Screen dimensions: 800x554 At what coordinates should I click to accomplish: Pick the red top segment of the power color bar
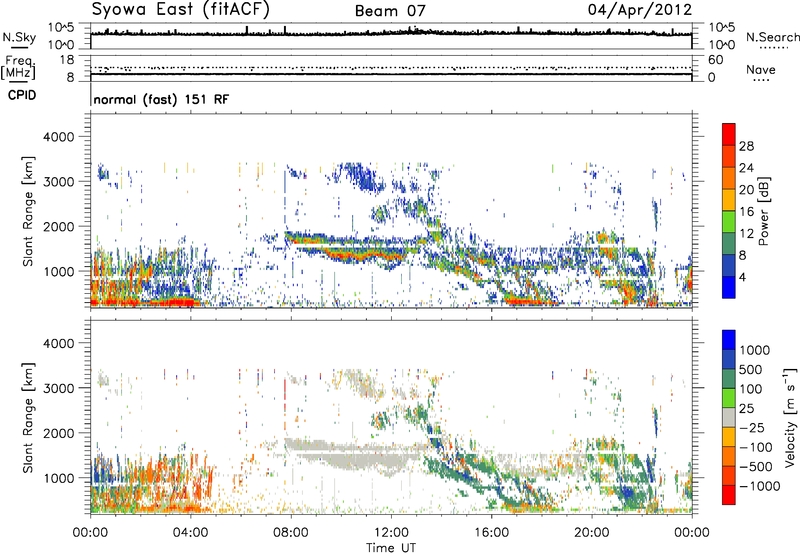coord(729,134)
